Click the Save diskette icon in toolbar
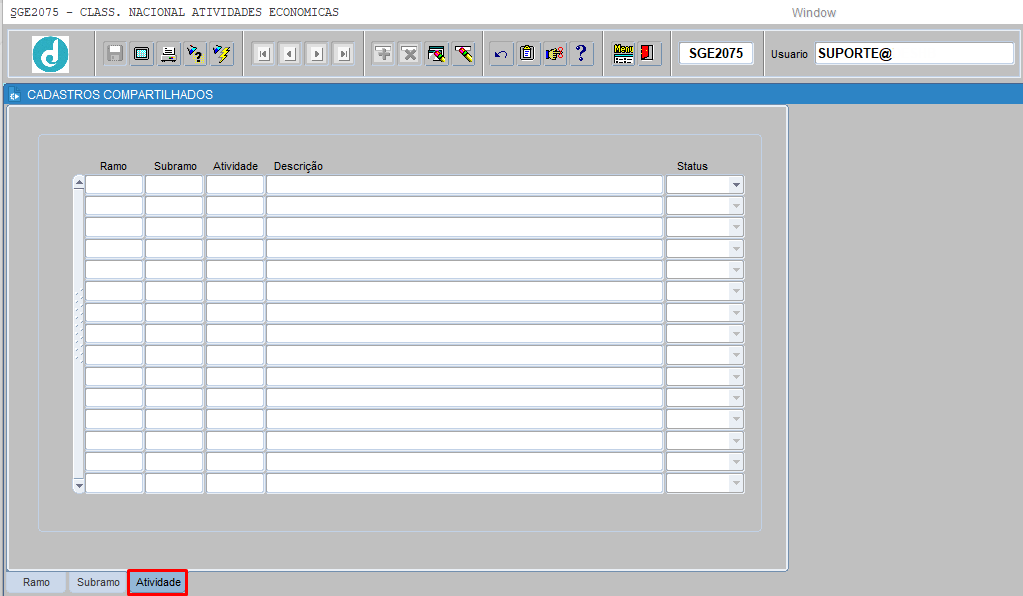 [x=115, y=53]
